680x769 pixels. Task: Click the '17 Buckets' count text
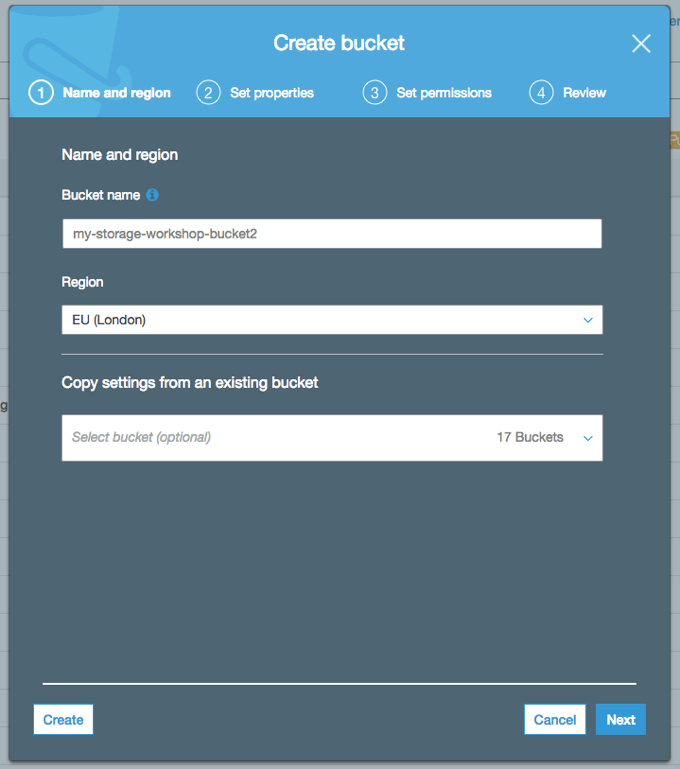click(530, 437)
